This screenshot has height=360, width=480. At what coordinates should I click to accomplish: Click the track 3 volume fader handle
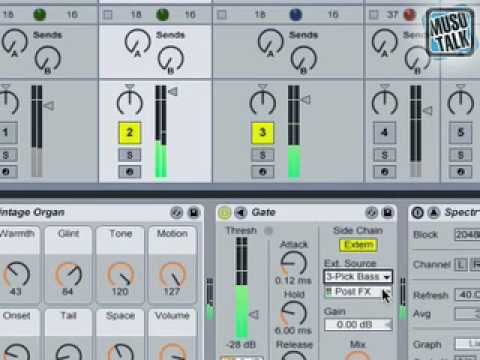pos(306,100)
